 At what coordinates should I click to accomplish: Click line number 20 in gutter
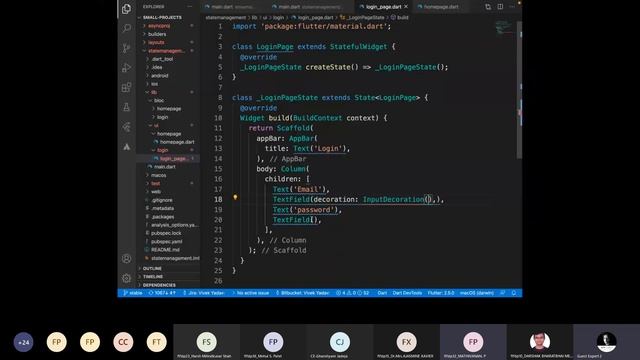(218, 220)
